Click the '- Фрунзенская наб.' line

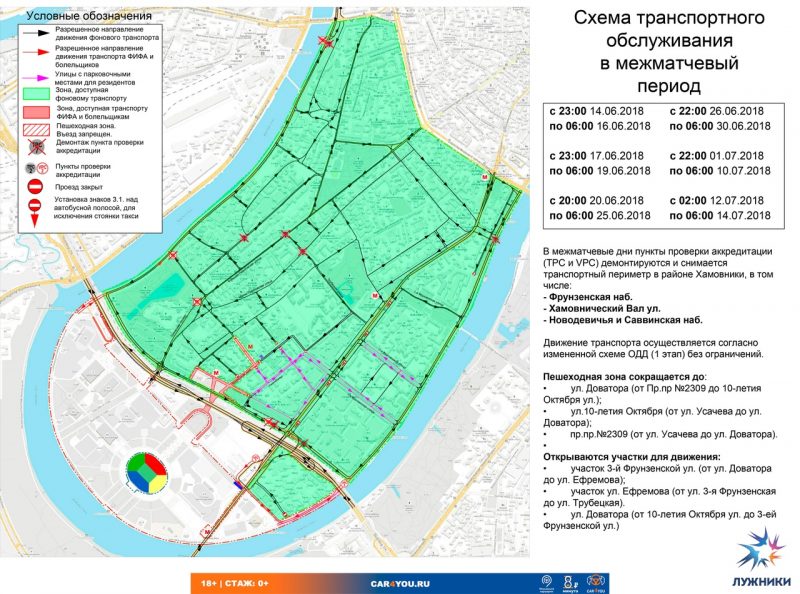click(588, 297)
